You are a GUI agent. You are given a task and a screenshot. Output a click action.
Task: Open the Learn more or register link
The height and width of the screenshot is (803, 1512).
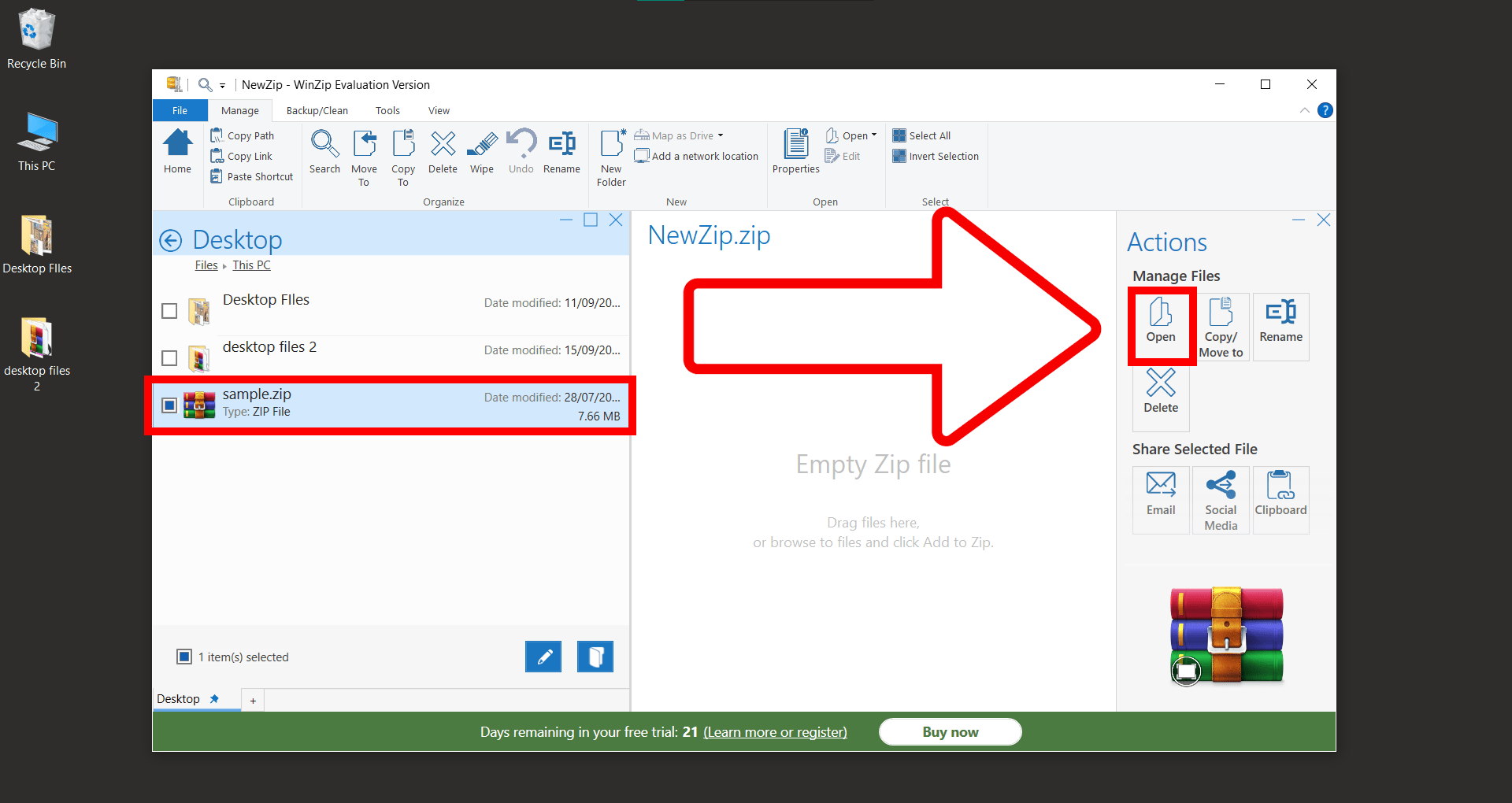click(x=775, y=731)
